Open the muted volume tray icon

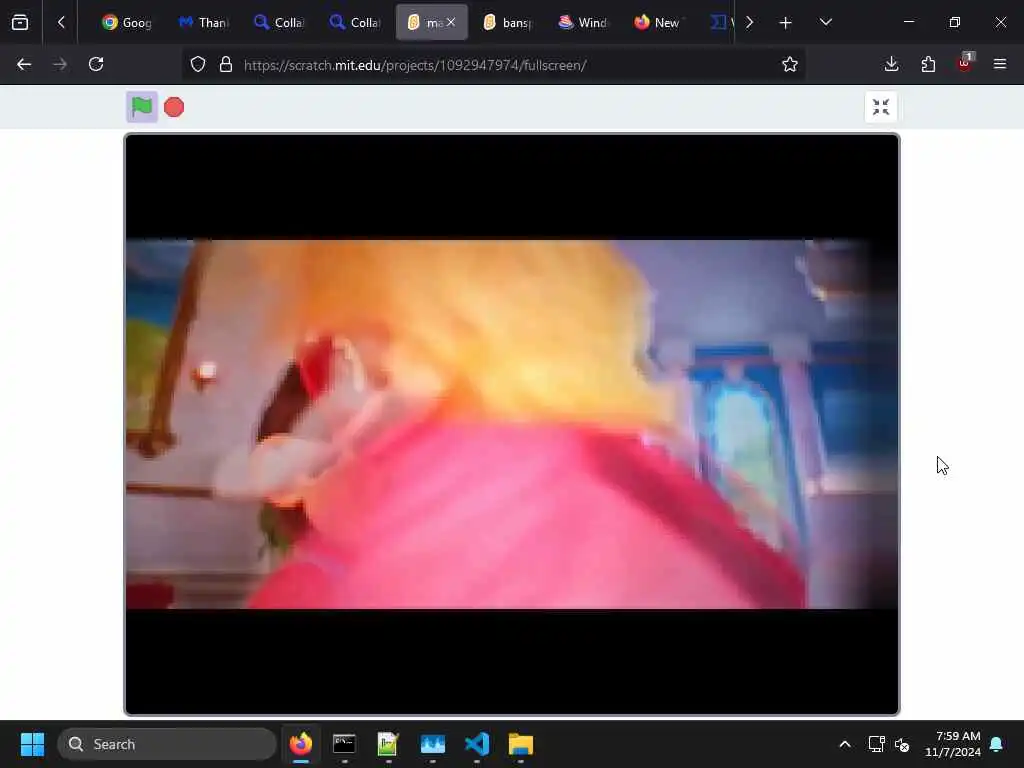tap(902, 744)
